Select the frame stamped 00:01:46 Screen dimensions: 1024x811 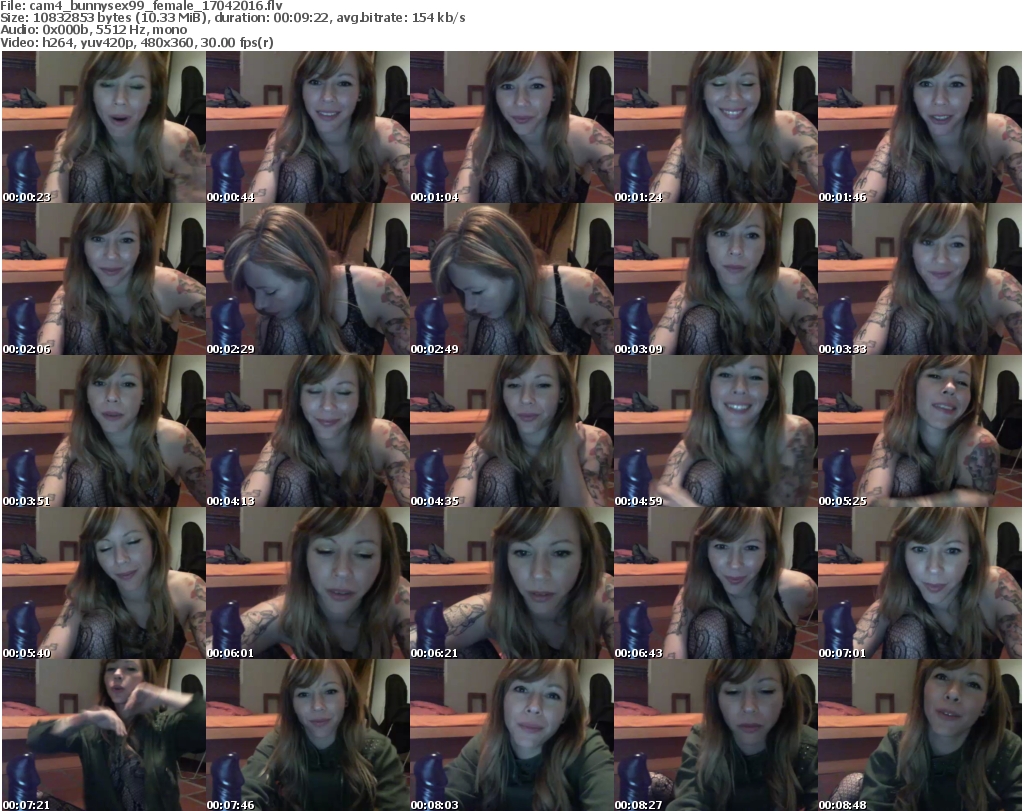pyautogui.click(x=920, y=127)
